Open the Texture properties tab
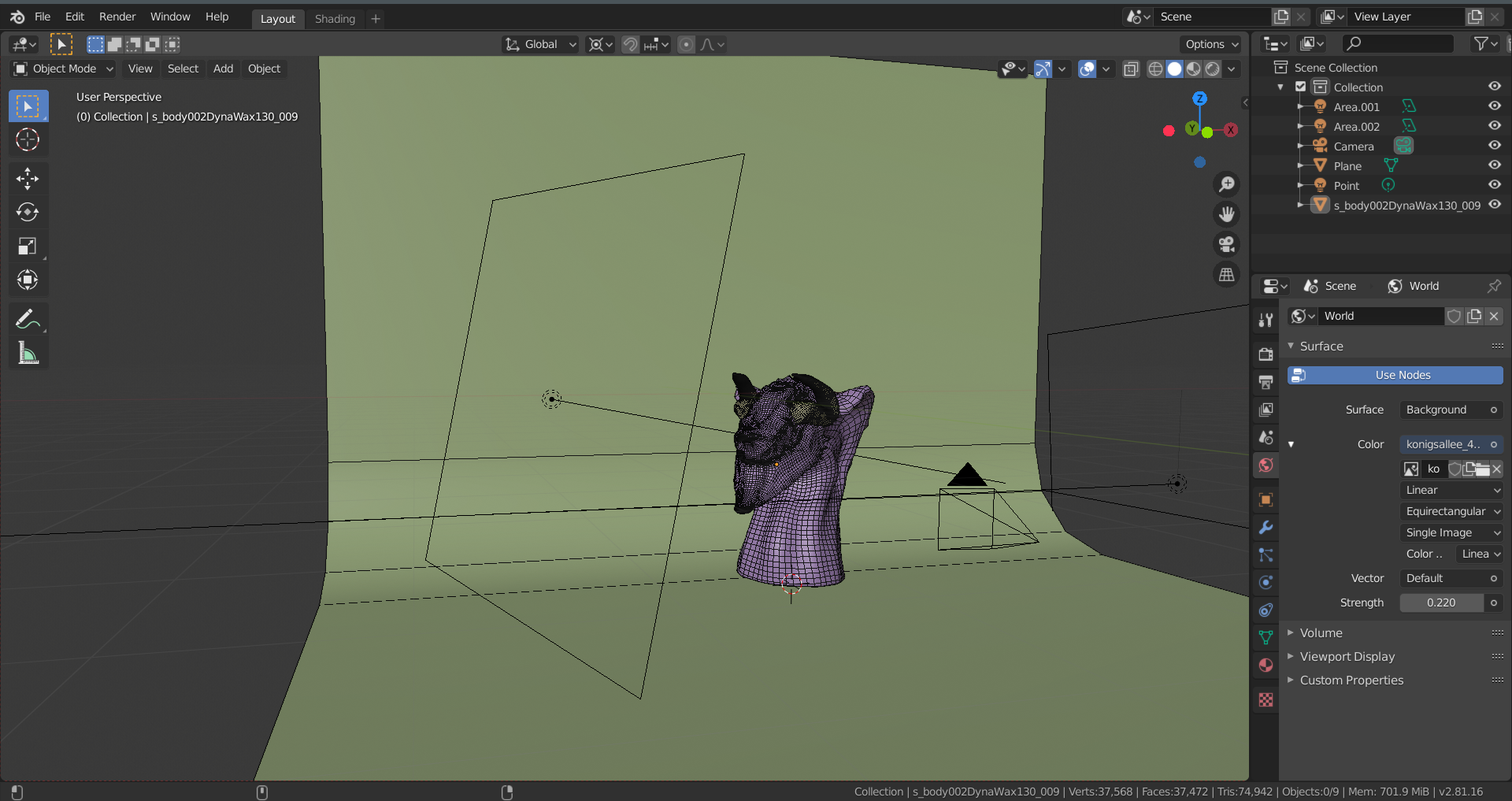The height and width of the screenshot is (801, 1512). tap(1266, 700)
